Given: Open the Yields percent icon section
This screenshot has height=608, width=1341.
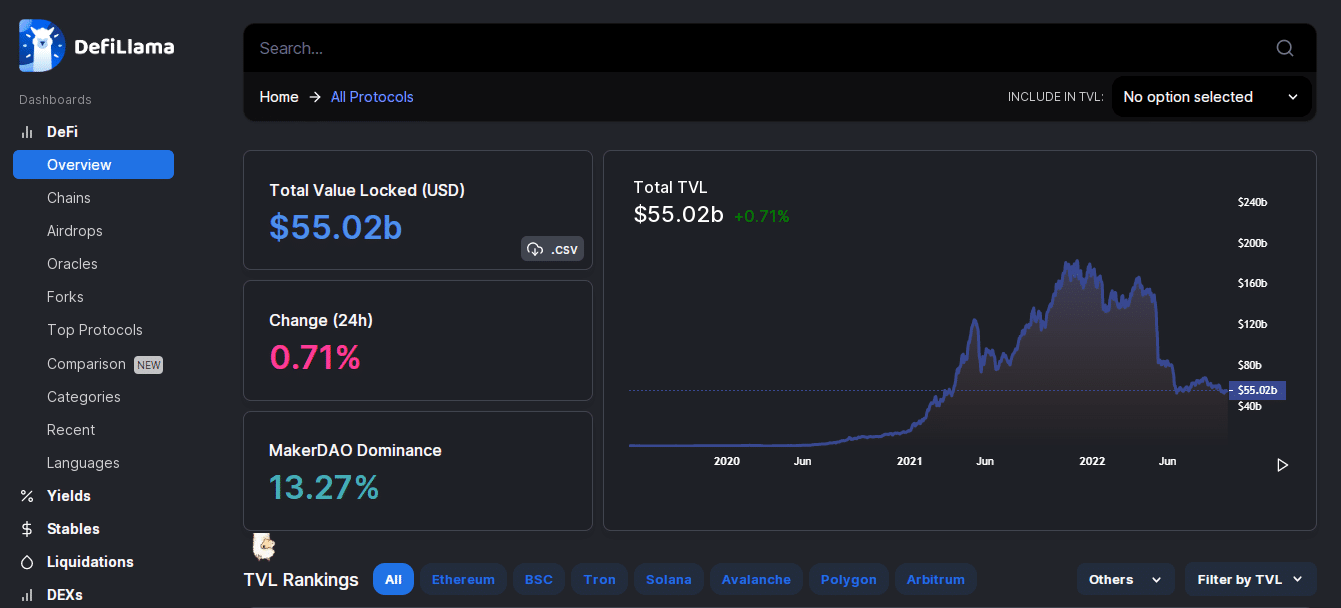Looking at the screenshot, I should coord(27,496).
